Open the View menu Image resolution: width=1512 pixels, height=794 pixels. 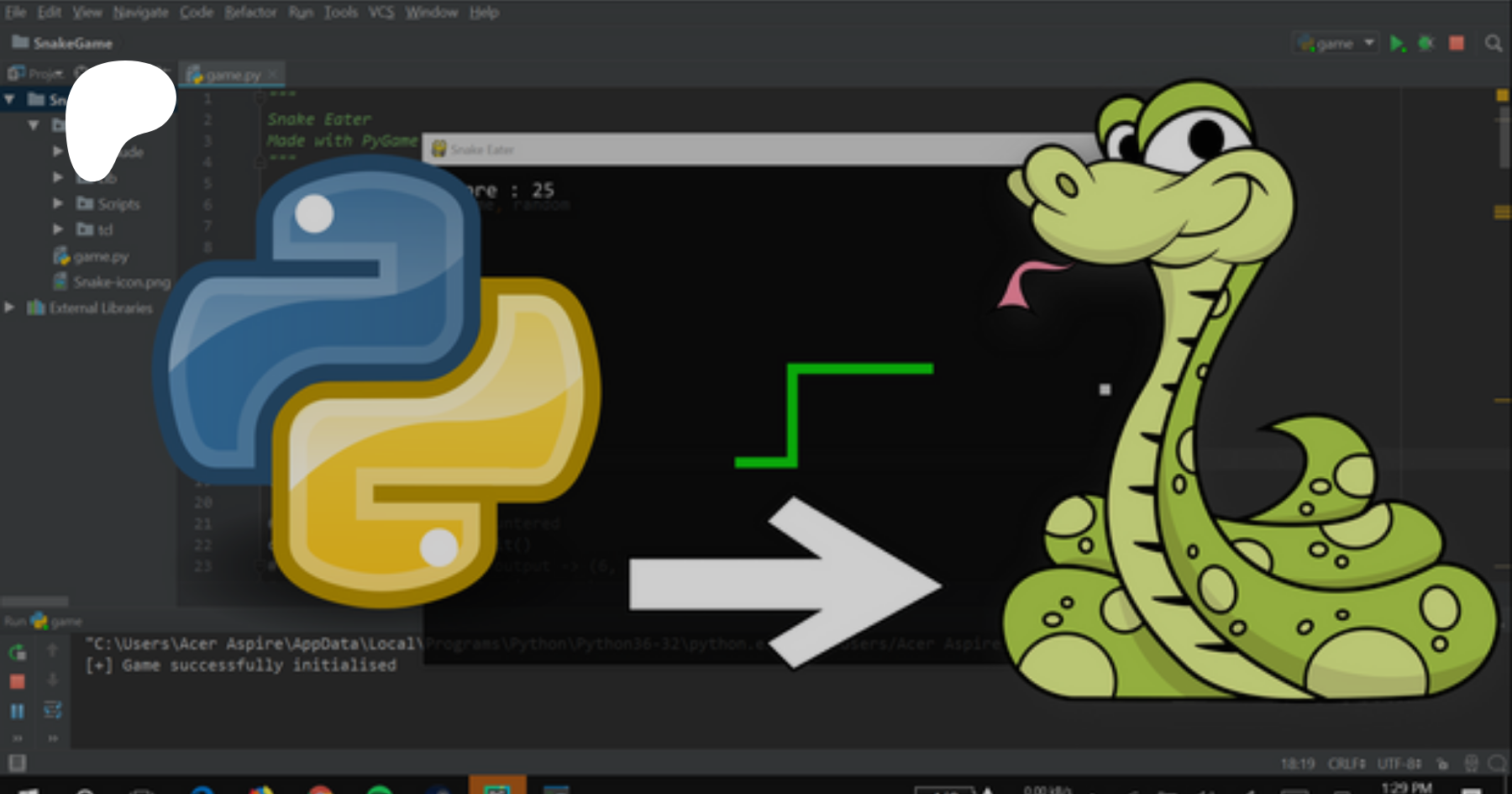[87, 13]
